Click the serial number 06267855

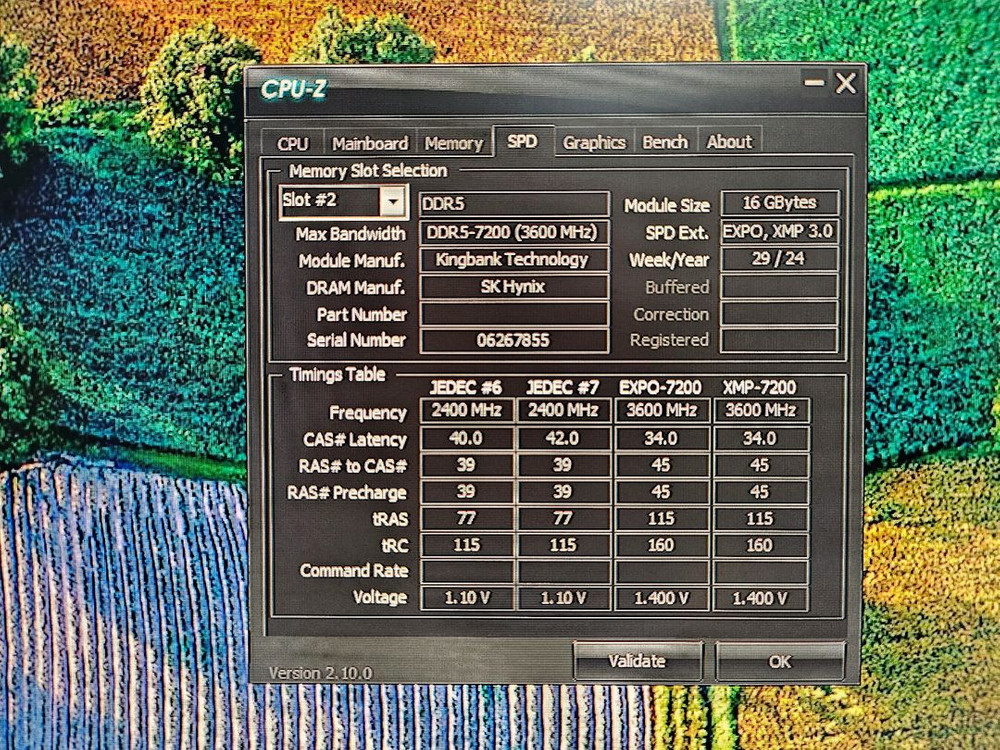514,341
